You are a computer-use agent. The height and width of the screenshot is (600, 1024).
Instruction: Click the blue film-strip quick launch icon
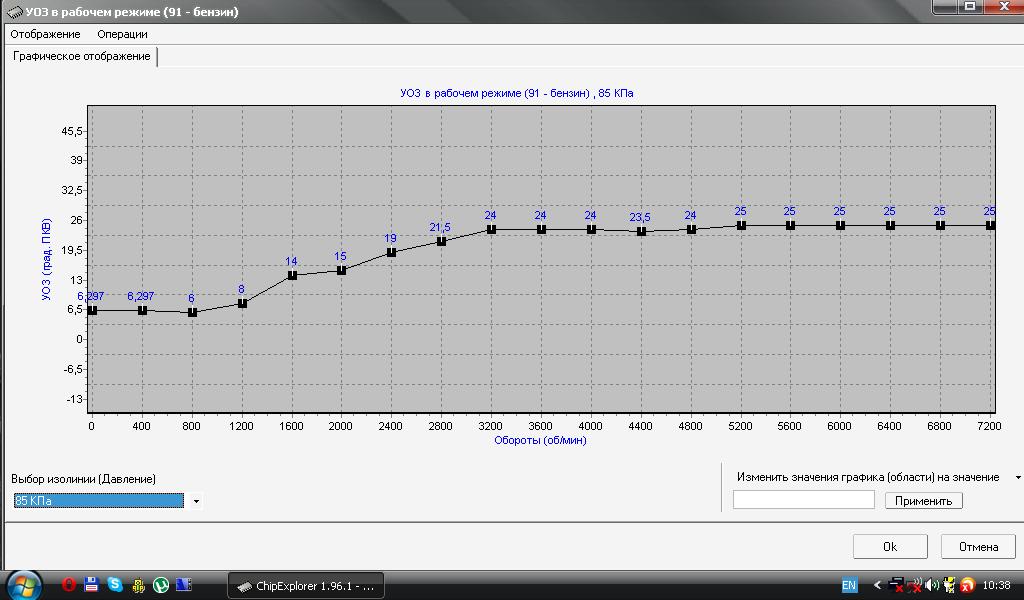coord(184,584)
